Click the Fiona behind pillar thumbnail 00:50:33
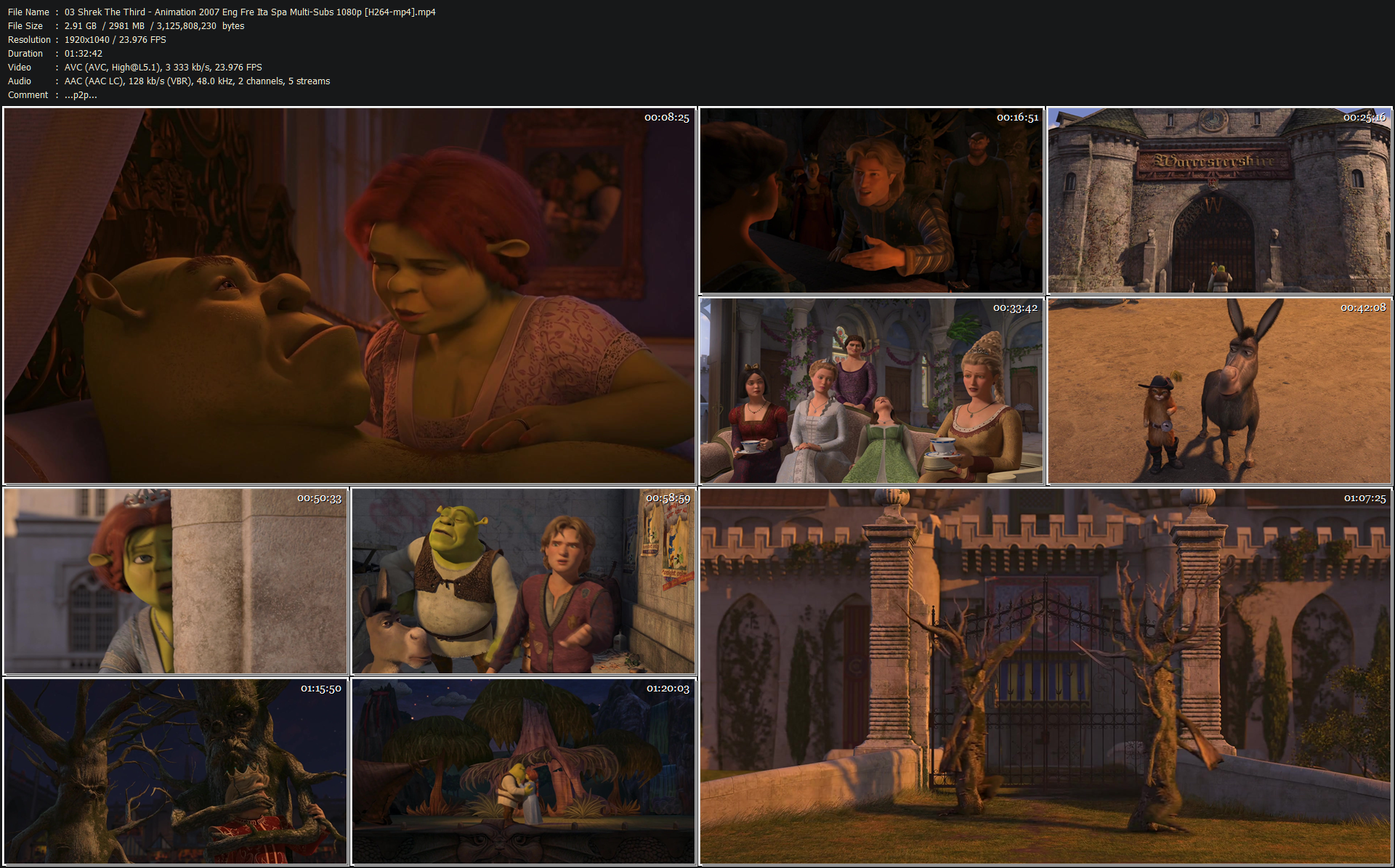 pos(176,581)
